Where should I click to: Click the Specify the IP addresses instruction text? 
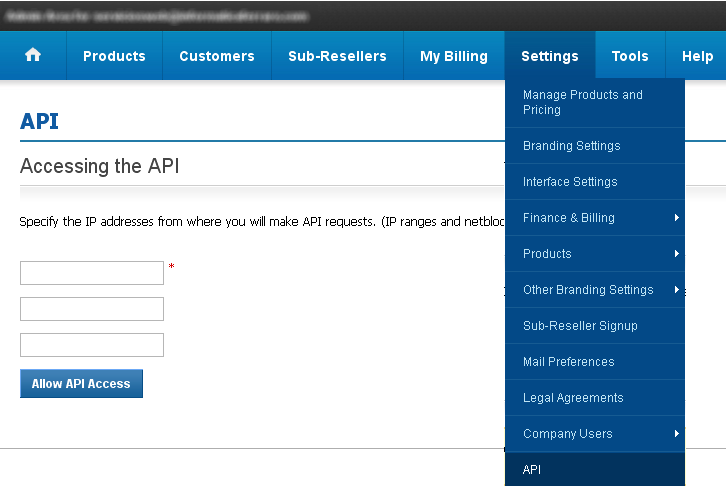pos(262,222)
